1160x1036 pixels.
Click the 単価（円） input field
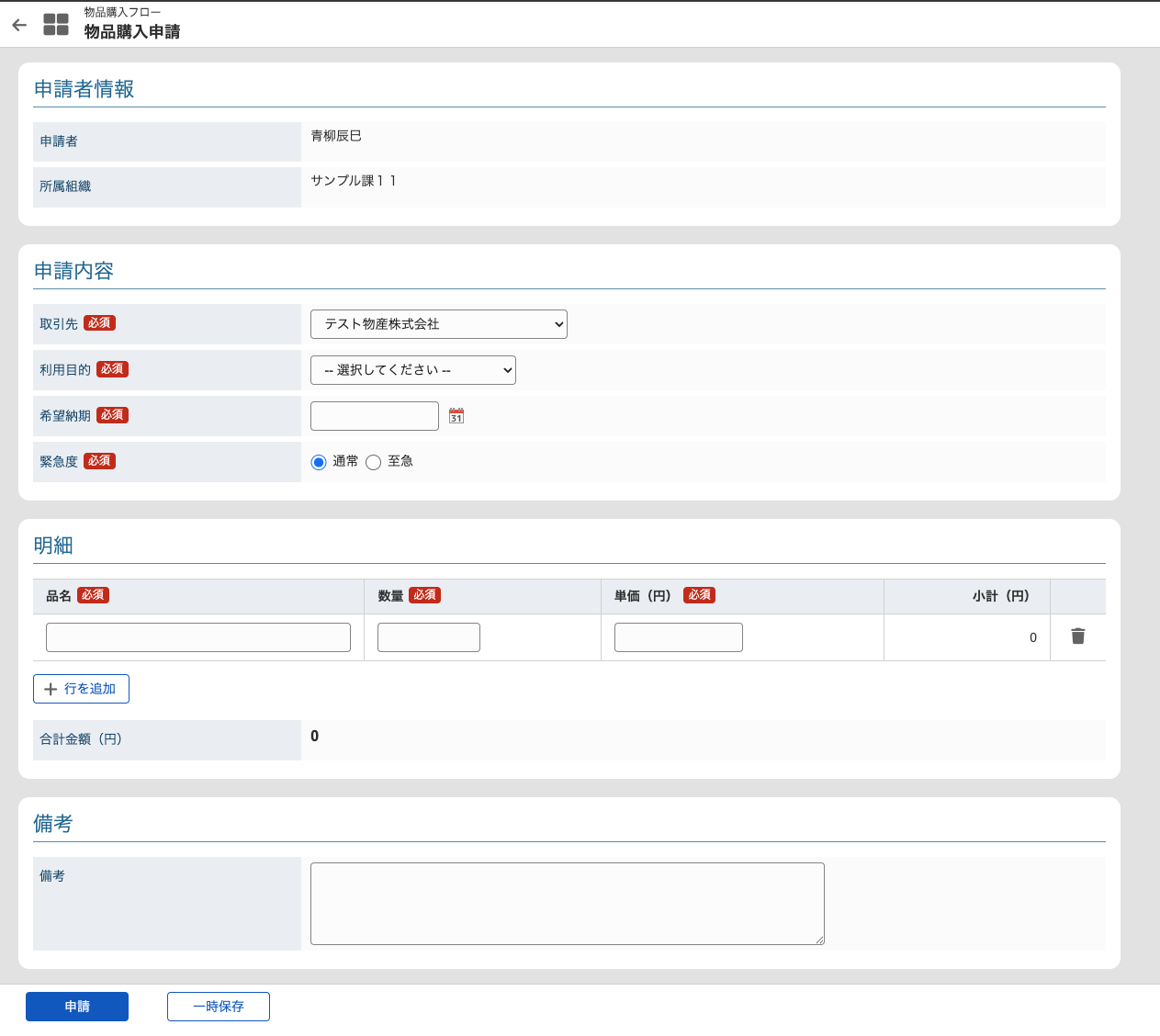tap(679, 637)
